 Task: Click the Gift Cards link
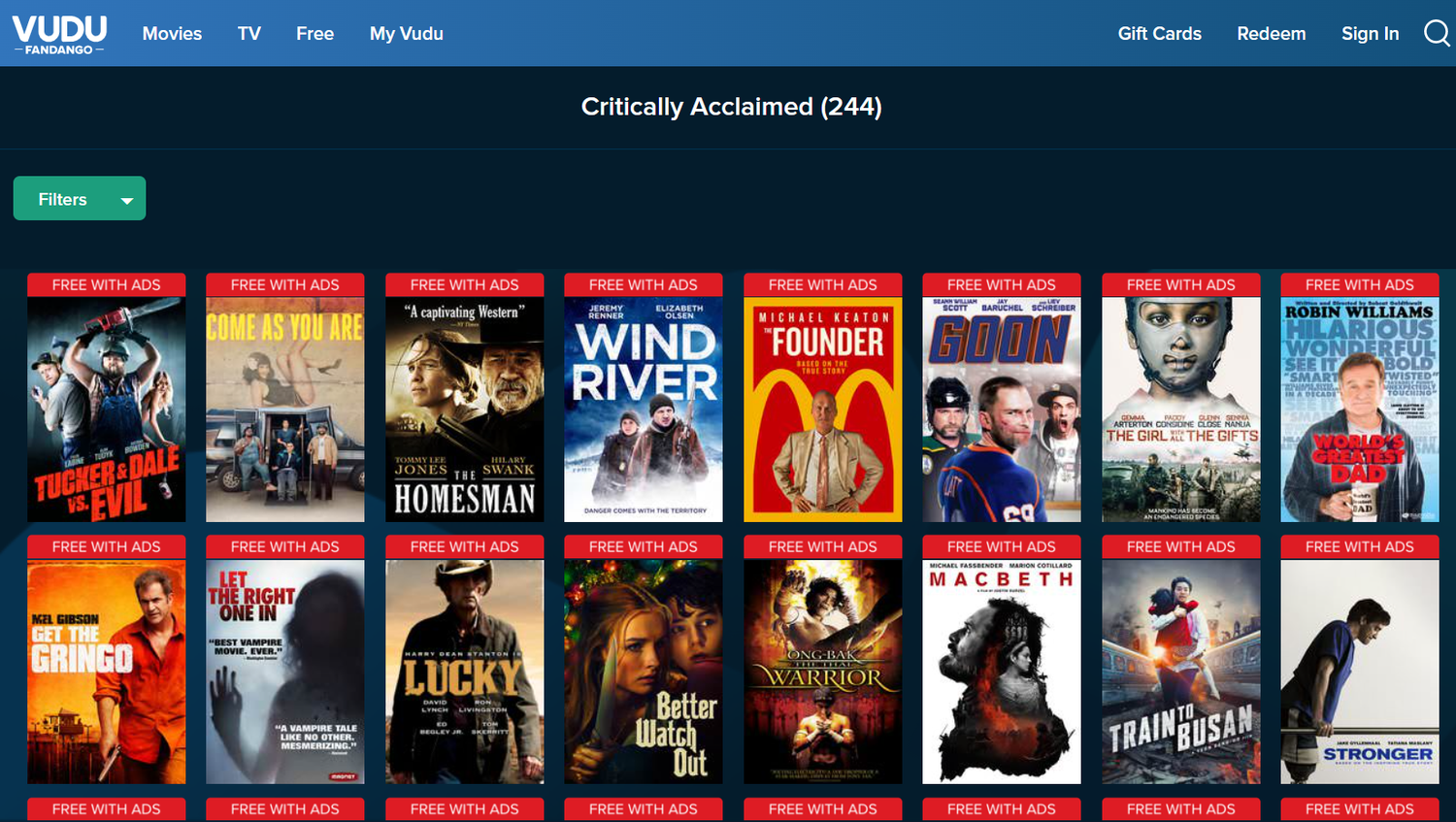point(1159,34)
